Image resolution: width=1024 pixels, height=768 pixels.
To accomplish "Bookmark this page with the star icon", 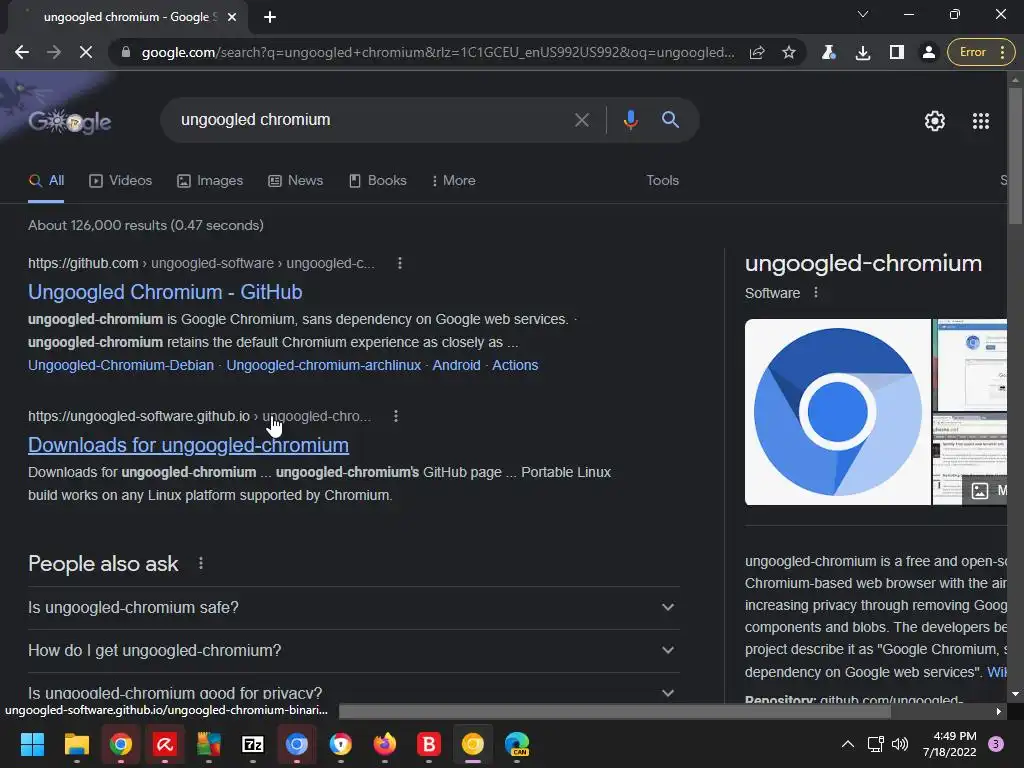I will [x=789, y=52].
